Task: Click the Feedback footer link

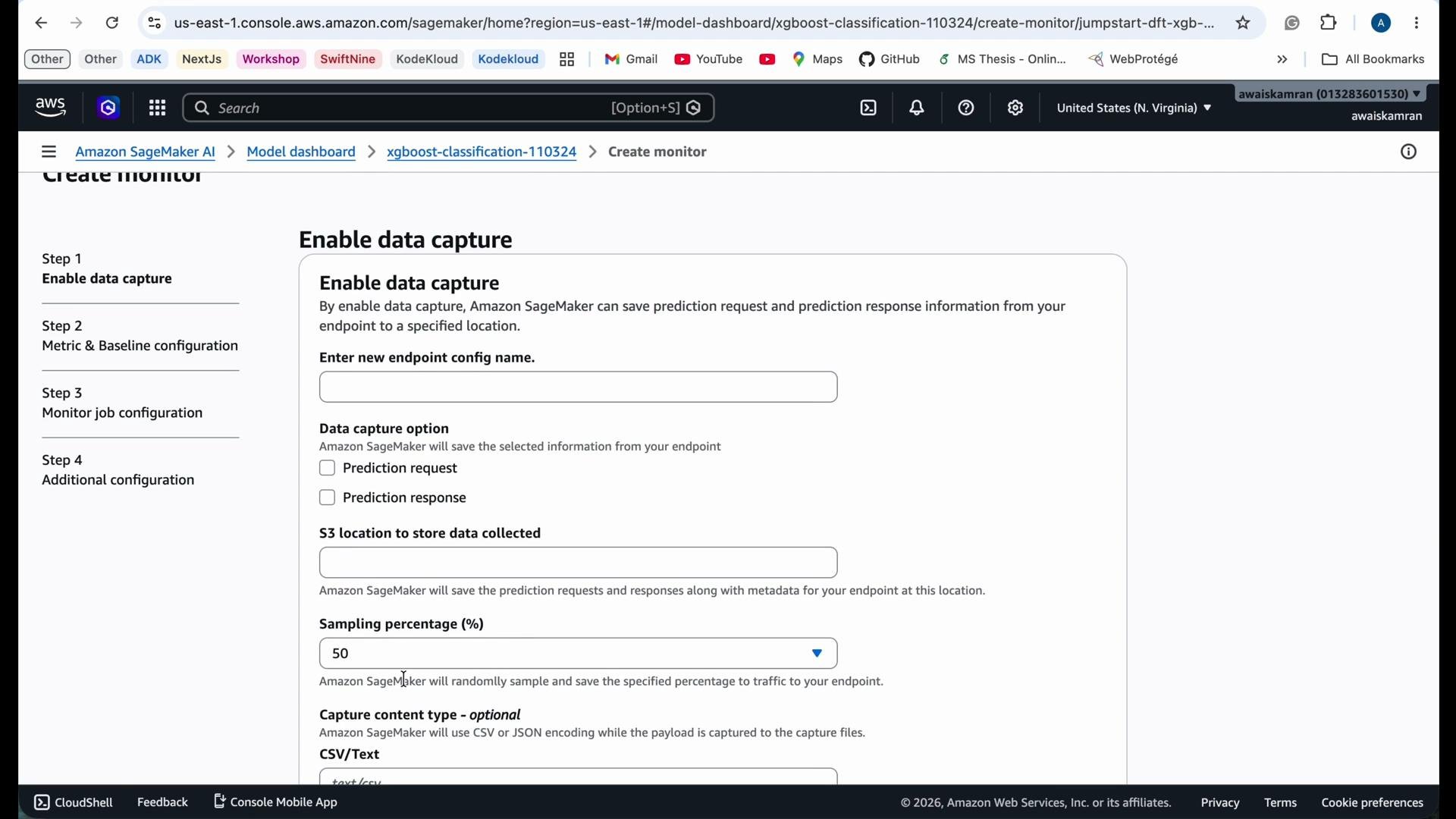Action: tap(162, 802)
